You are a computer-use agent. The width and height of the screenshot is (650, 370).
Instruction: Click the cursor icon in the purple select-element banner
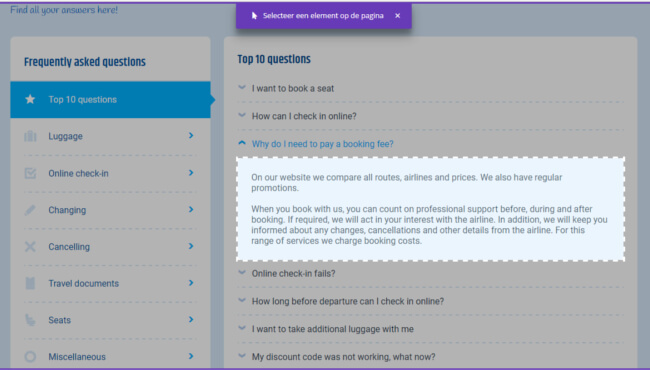click(254, 16)
